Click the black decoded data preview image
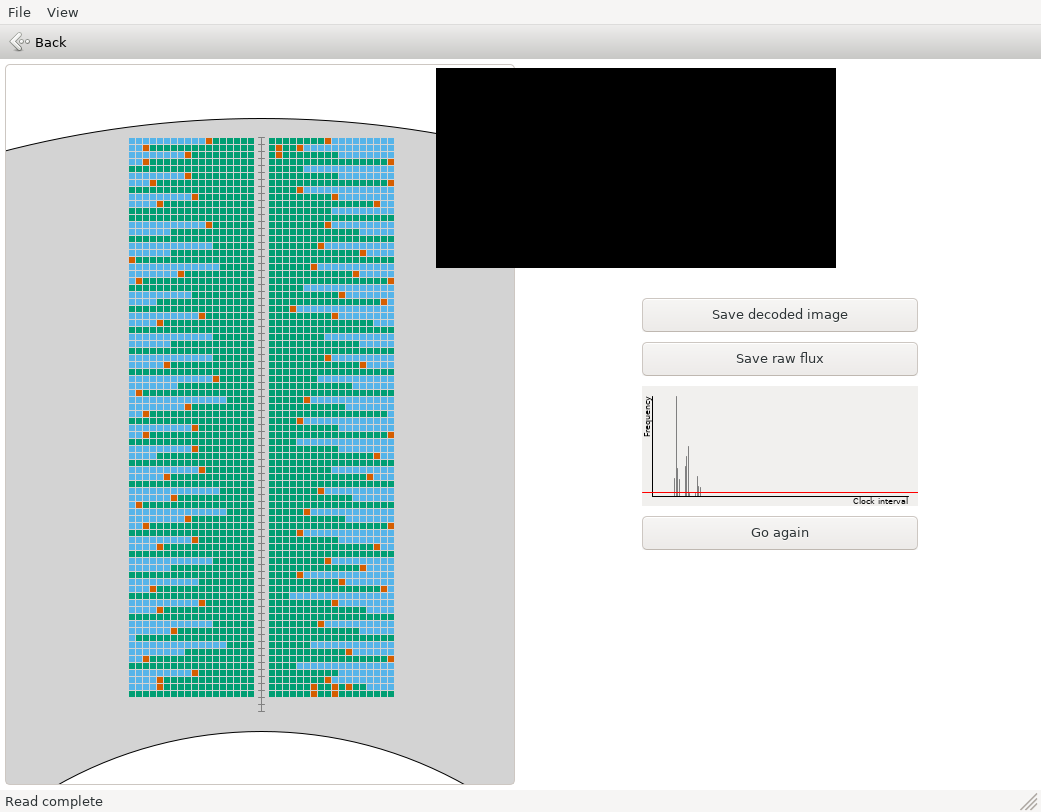 636,167
